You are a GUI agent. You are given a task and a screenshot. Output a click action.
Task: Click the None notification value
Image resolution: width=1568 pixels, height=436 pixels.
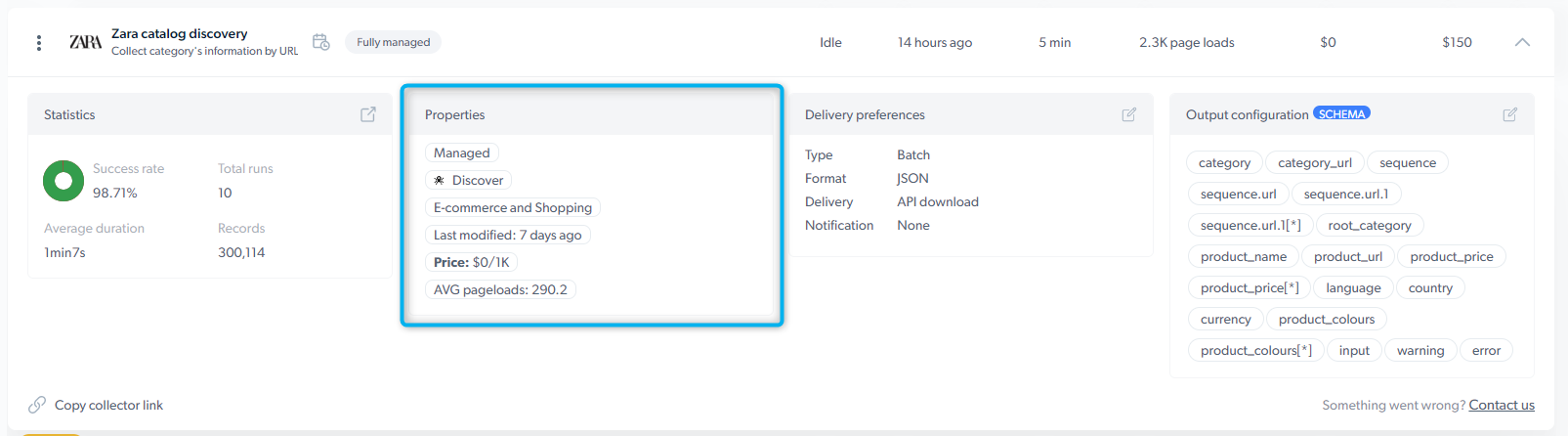point(913,225)
